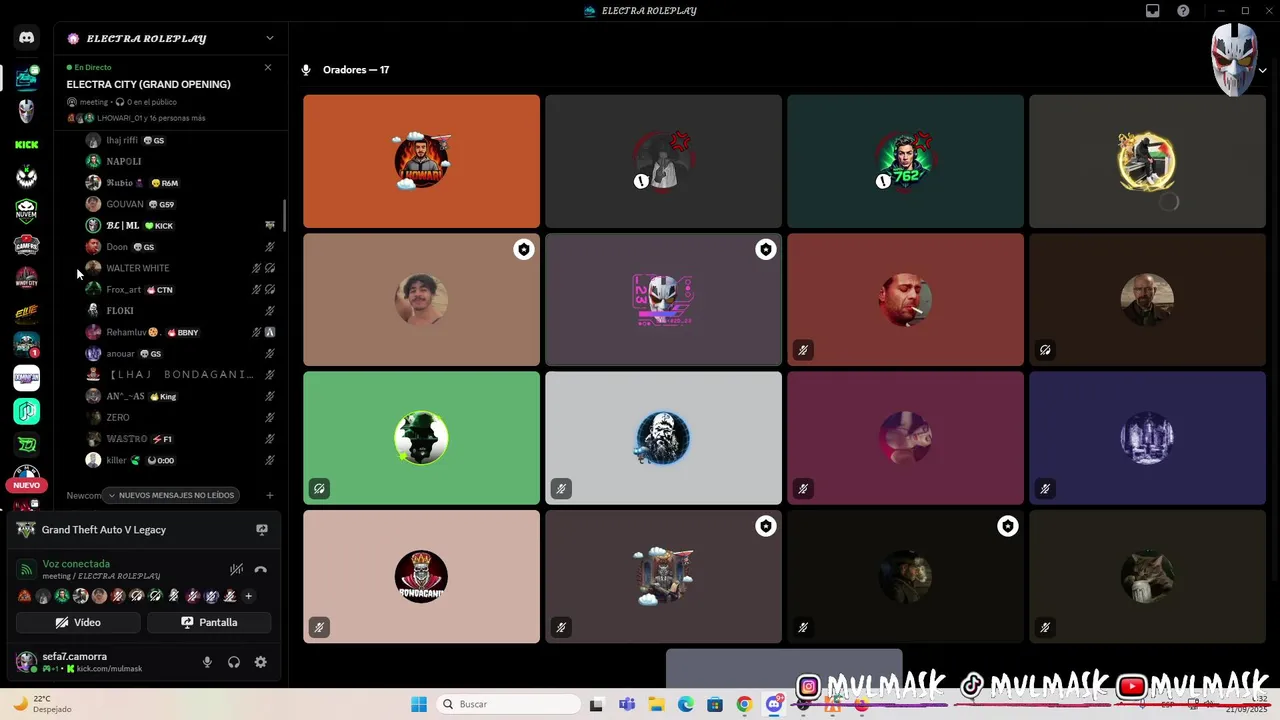The height and width of the screenshot is (720, 1280).
Task: Disconnect from voice with hang-up icon
Action: 261,570
